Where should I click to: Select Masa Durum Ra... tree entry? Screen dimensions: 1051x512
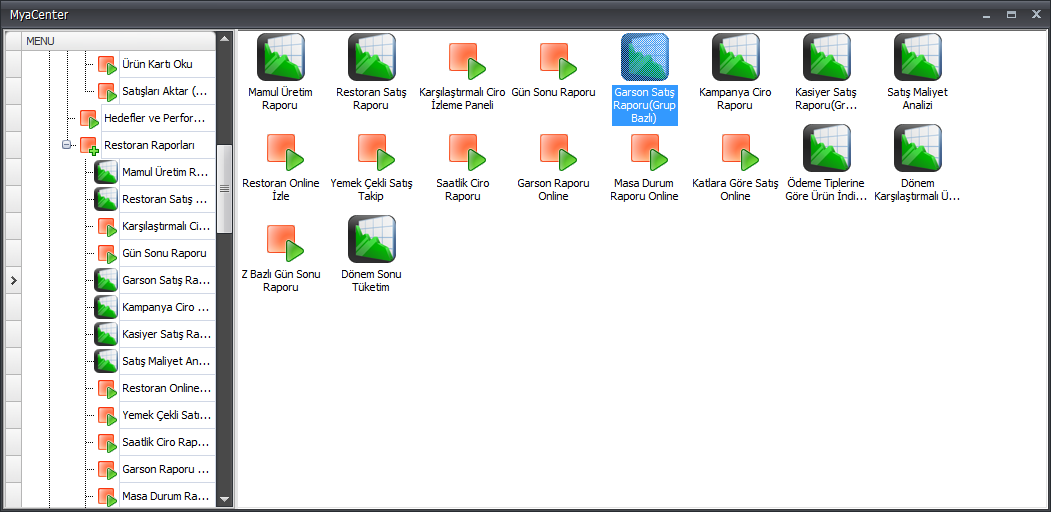click(x=166, y=497)
